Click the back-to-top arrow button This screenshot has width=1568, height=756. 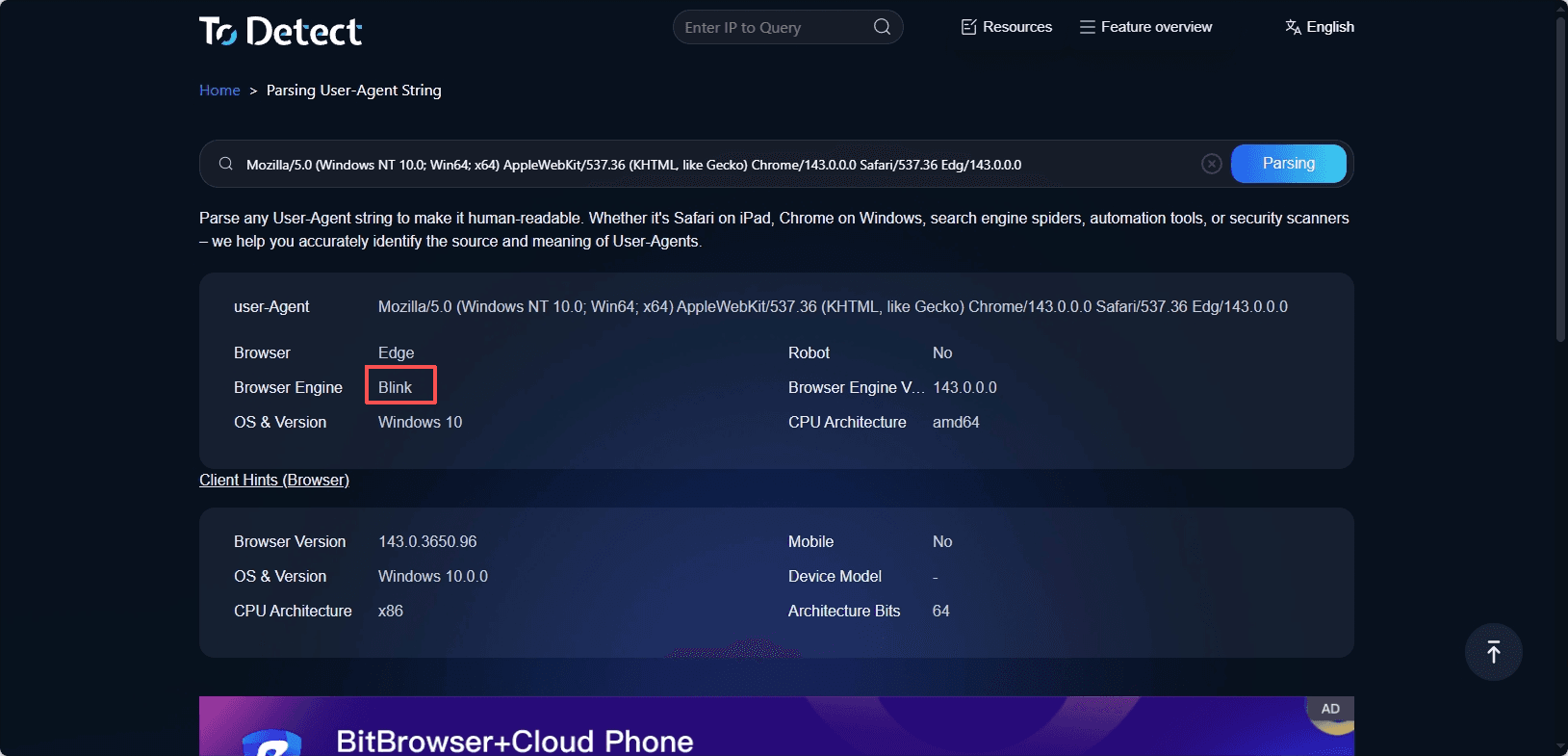pyautogui.click(x=1493, y=652)
